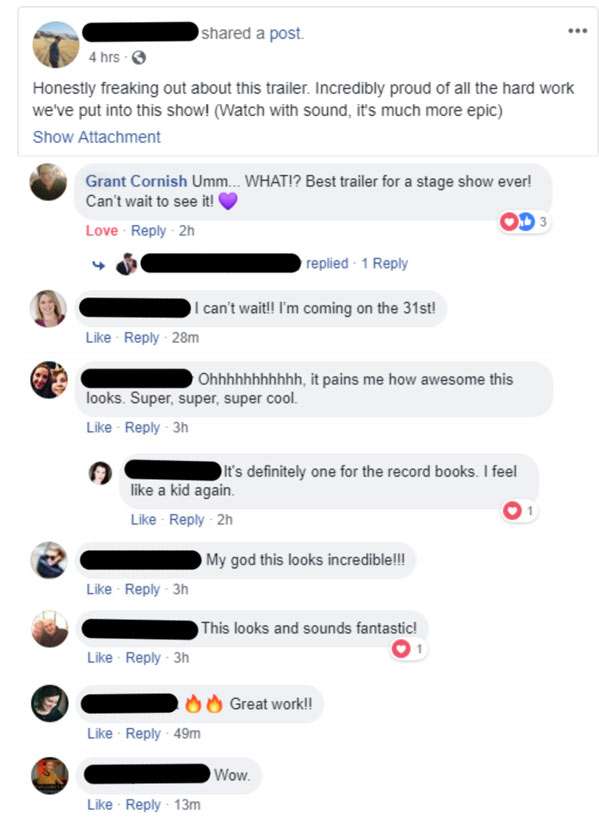599x821 pixels.
Task: Click the post author's profile picture
Action: pos(56,45)
